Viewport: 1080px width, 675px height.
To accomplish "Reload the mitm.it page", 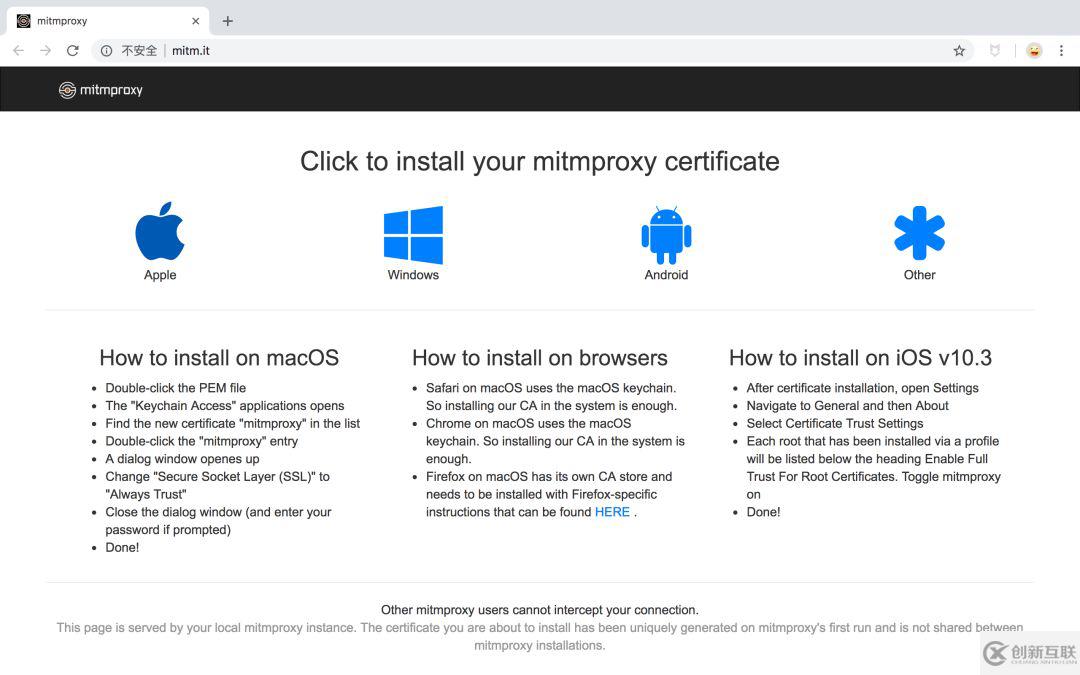I will [x=72, y=50].
